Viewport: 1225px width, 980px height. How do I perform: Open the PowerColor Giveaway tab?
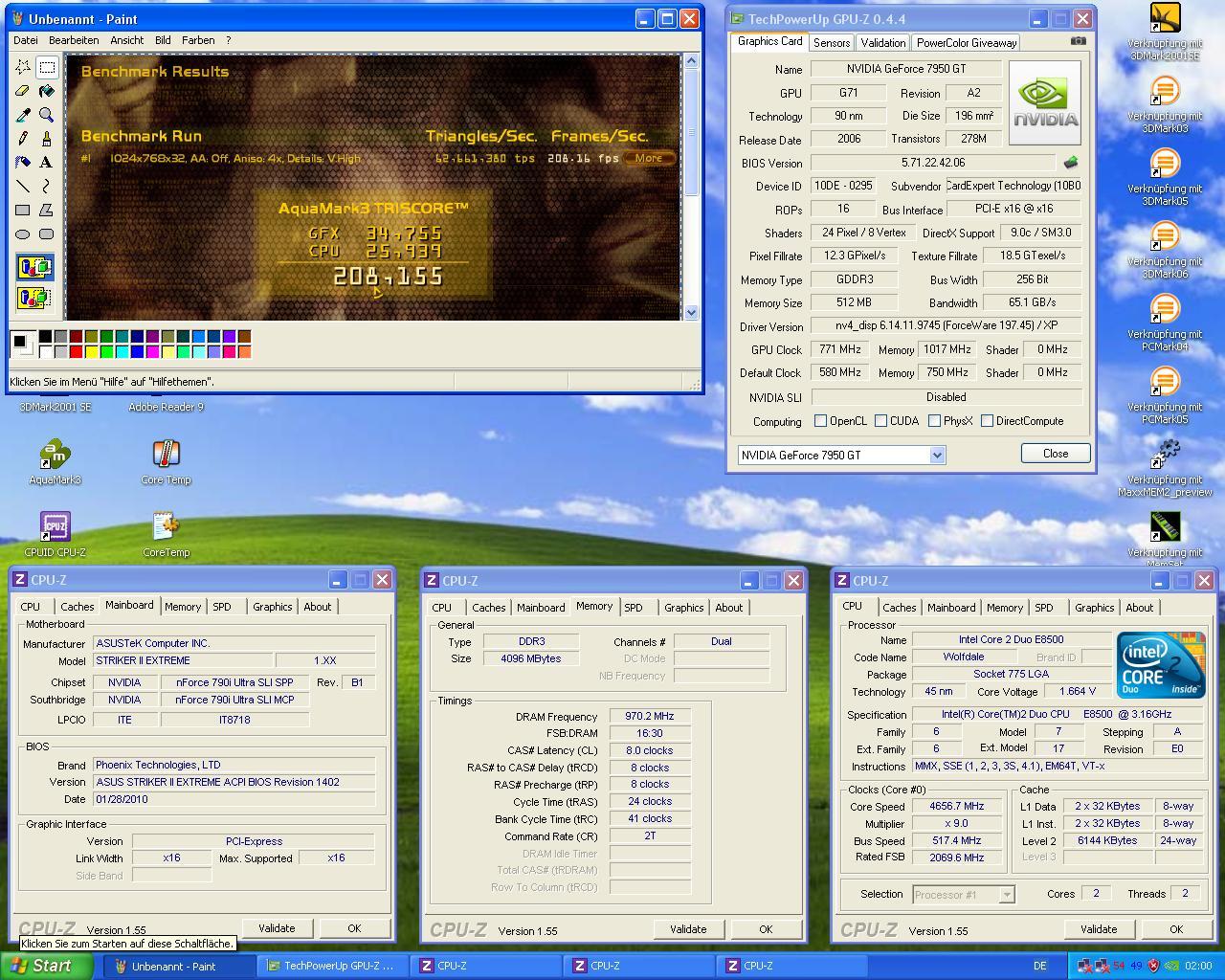coord(967,43)
